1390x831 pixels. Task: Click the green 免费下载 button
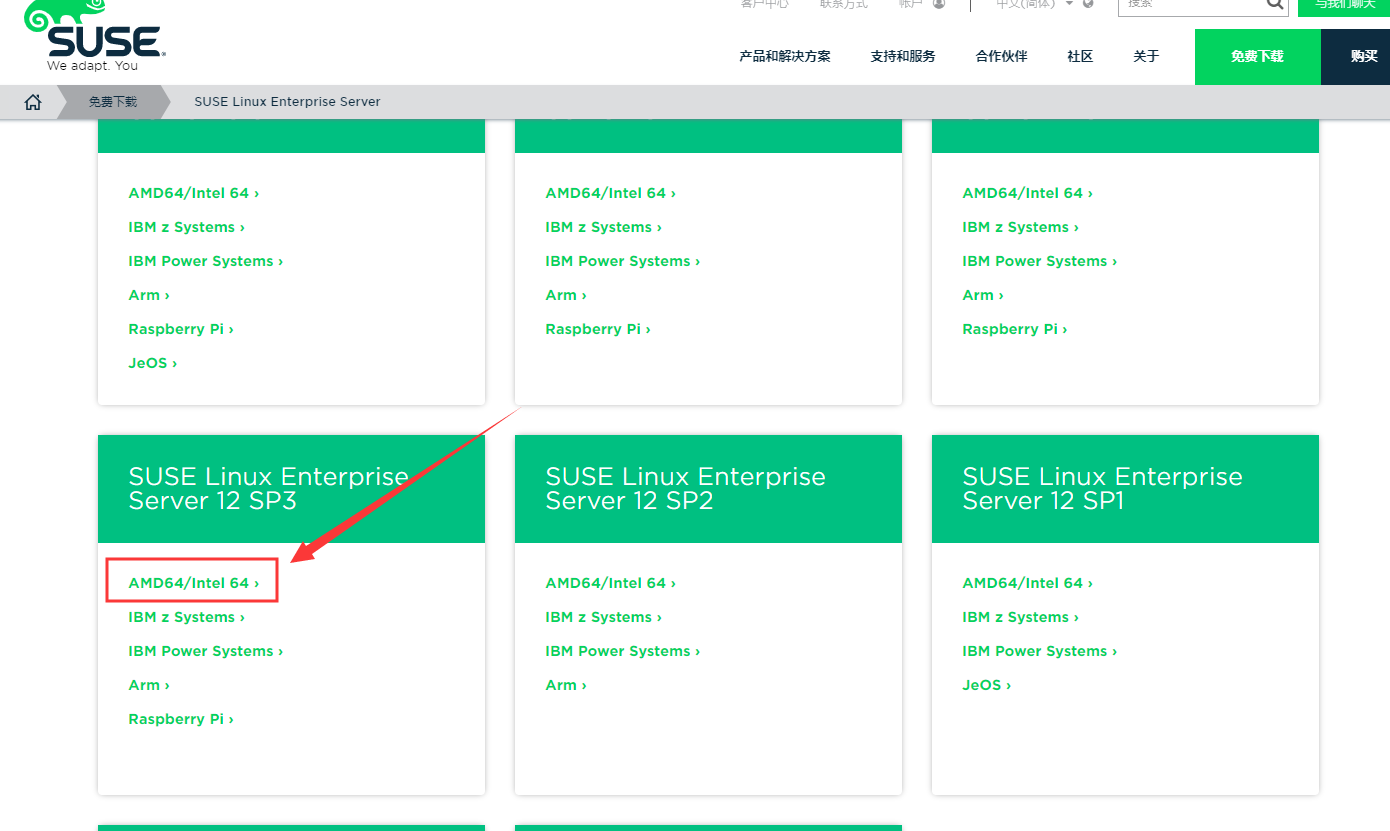point(1257,57)
